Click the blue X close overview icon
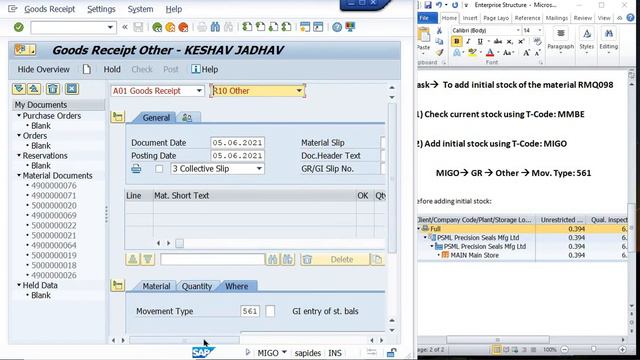The width and height of the screenshot is (640, 360). [72, 89]
